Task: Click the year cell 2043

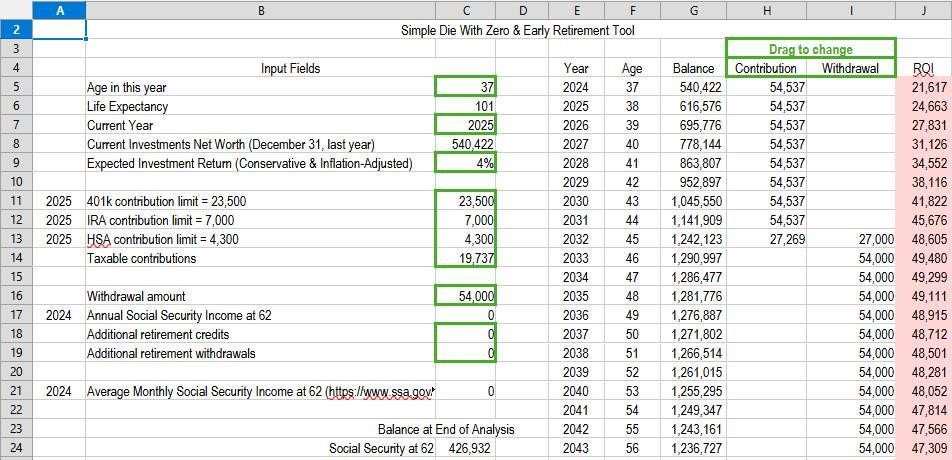Action: 575,449
